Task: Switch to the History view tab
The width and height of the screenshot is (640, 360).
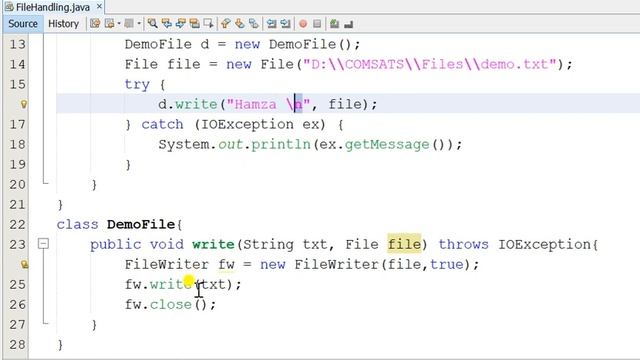Action: (63, 24)
